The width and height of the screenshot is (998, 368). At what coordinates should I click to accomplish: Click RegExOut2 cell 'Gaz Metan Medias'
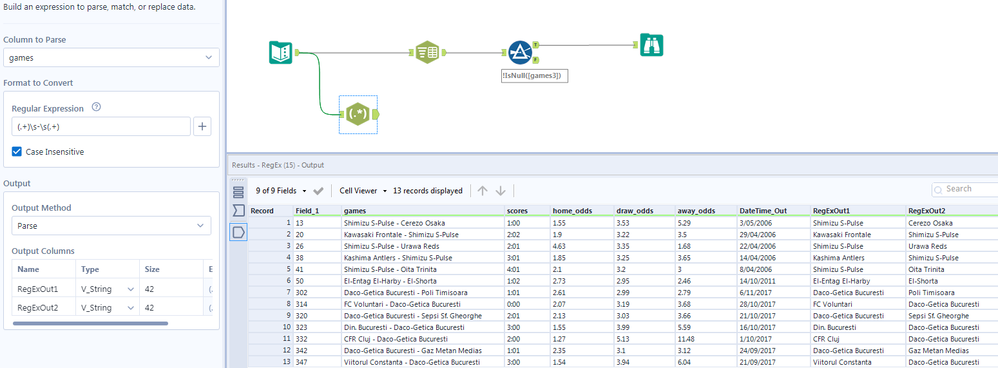click(951, 351)
